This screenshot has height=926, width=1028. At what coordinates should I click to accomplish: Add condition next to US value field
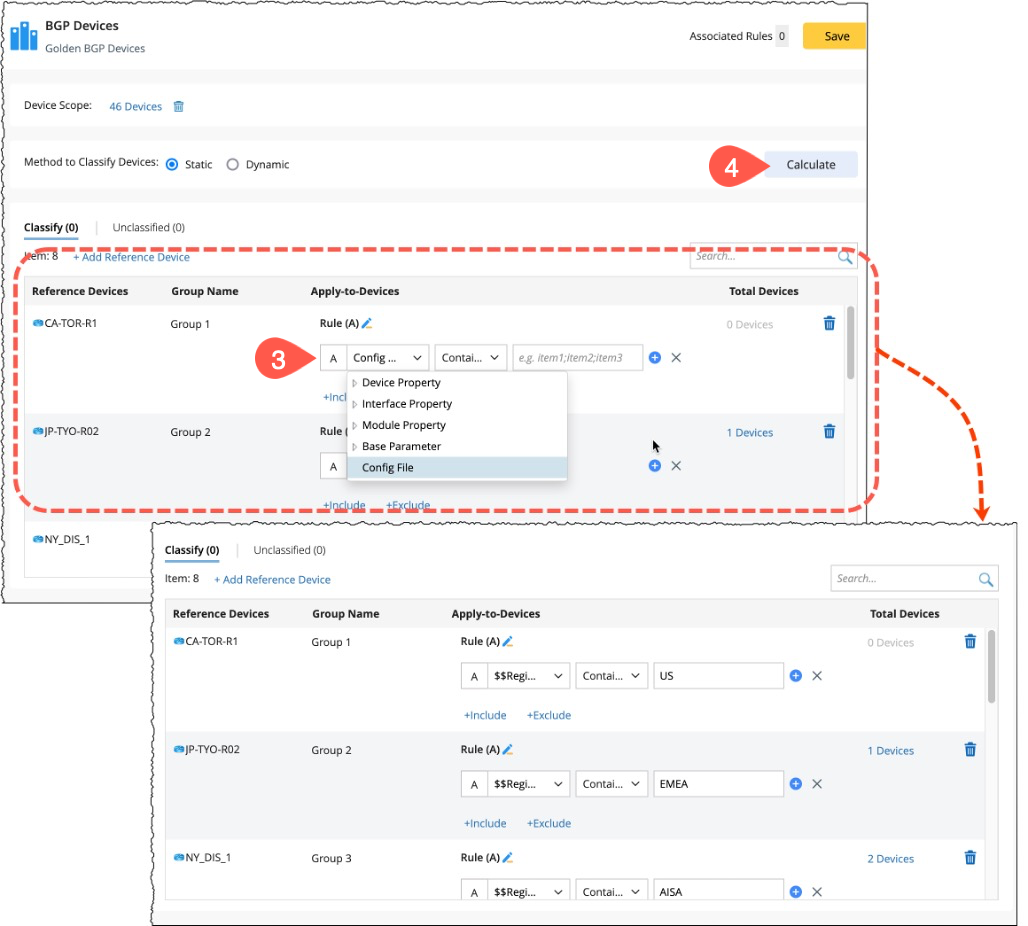point(795,675)
